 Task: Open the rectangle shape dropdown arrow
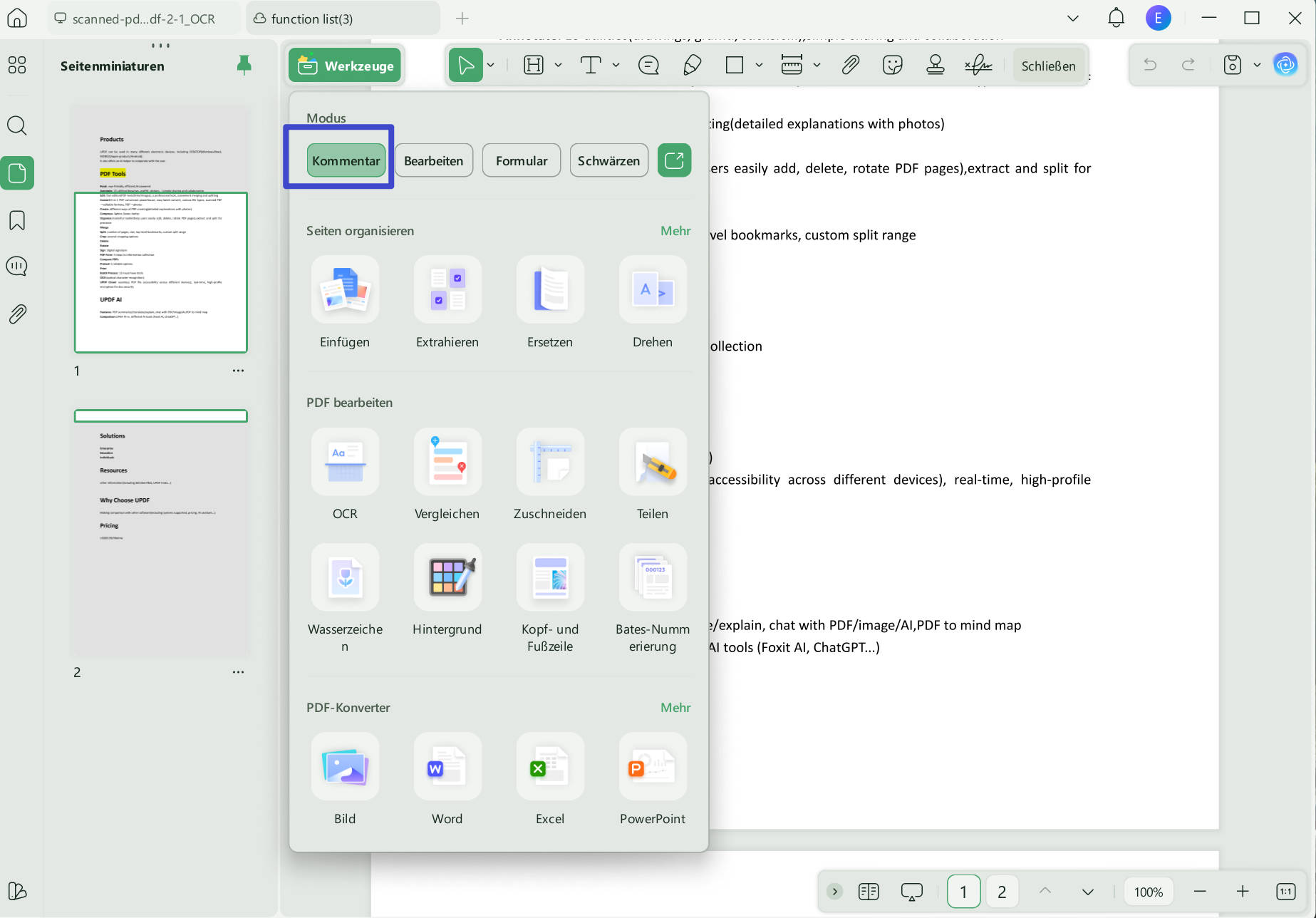point(759,66)
